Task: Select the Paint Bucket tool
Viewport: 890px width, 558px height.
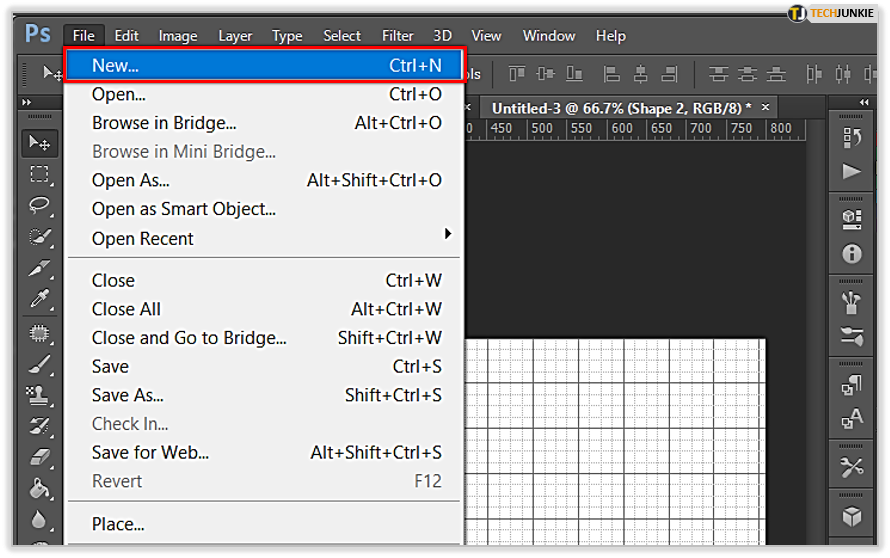Action: [x=39, y=488]
